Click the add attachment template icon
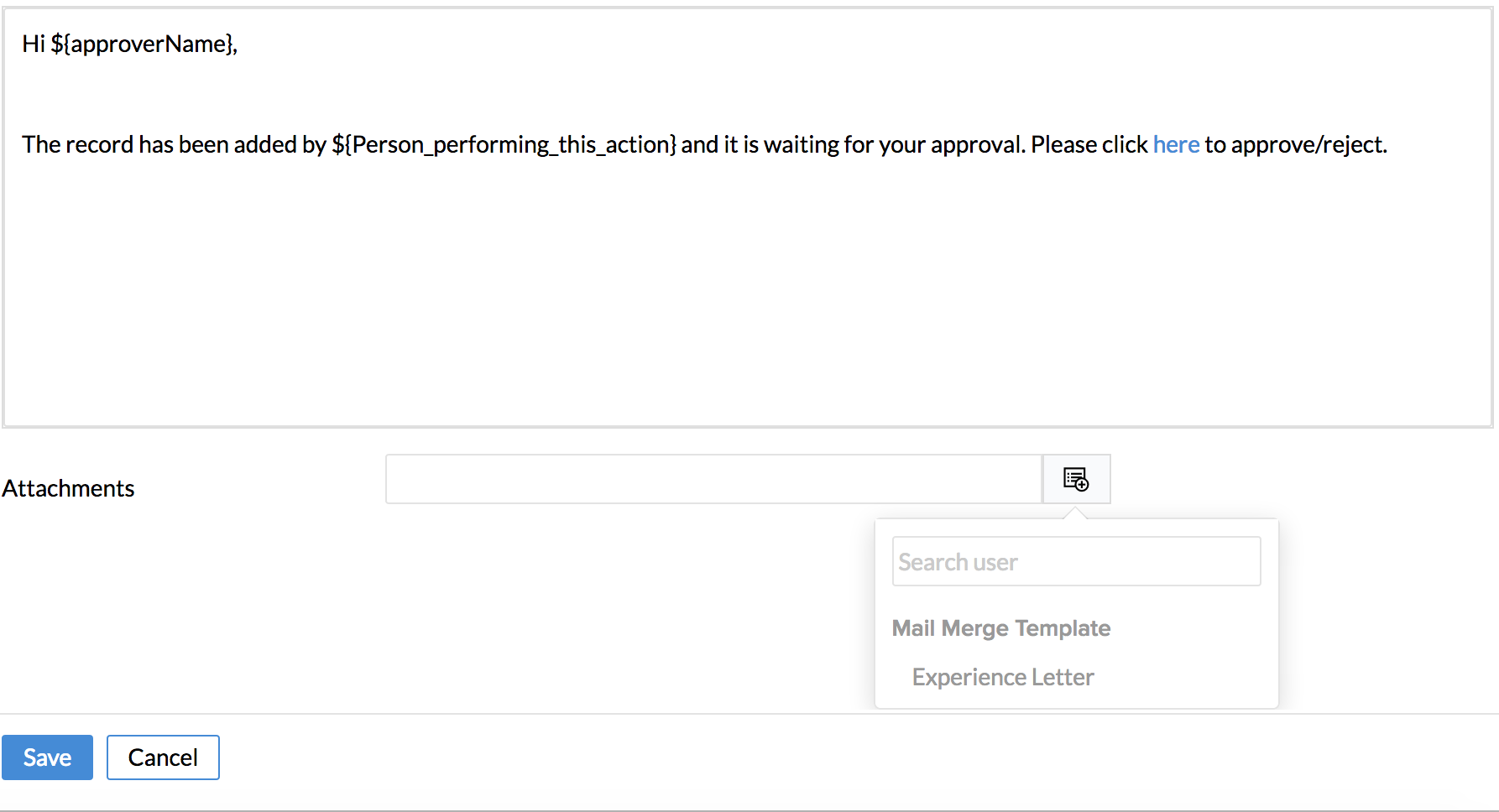Viewport: 1499px width, 812px height. click(x=1076, y=479)
